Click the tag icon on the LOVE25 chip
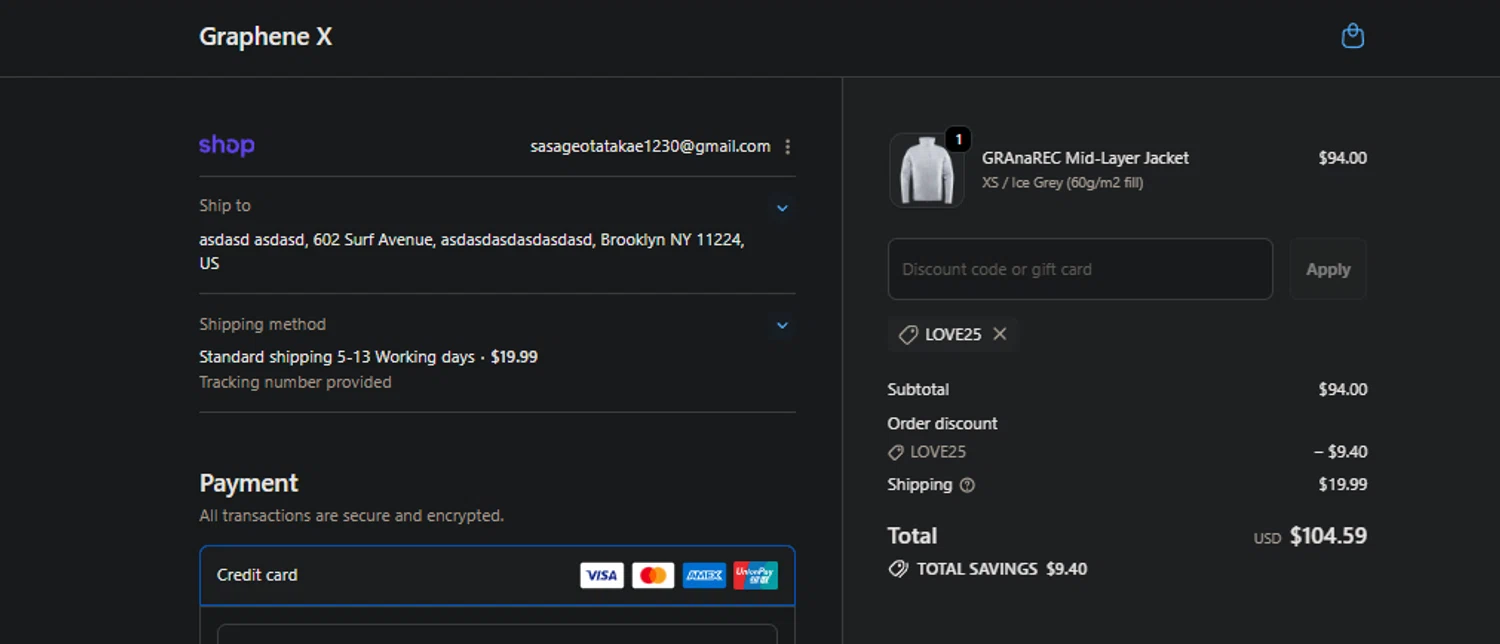This screenshot has width=1500, height=644. [908, 335]
